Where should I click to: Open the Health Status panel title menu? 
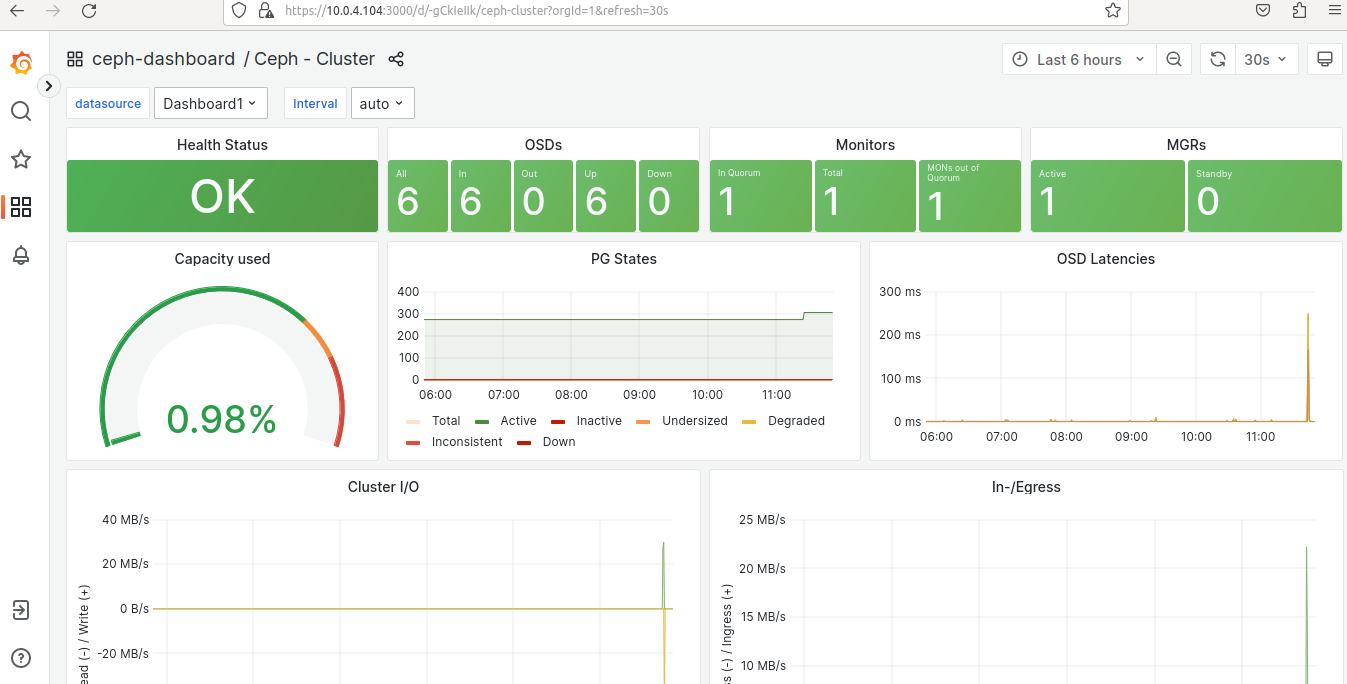click(222, 145)
